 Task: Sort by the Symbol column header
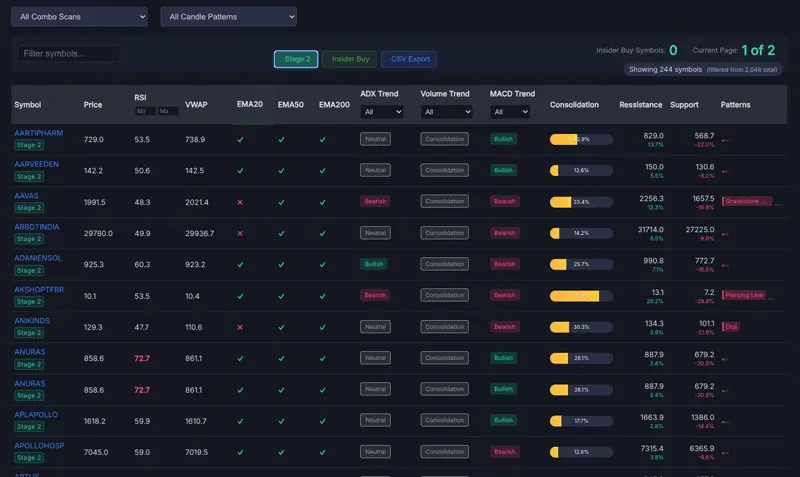[x=28, y=105]
